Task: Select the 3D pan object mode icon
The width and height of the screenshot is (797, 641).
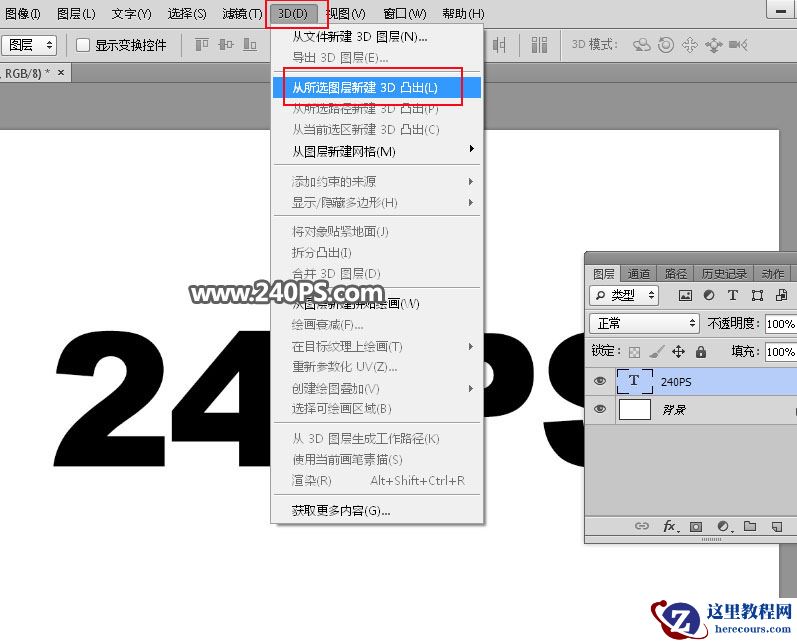Action: pyautogui.click(x=690, y=45)
